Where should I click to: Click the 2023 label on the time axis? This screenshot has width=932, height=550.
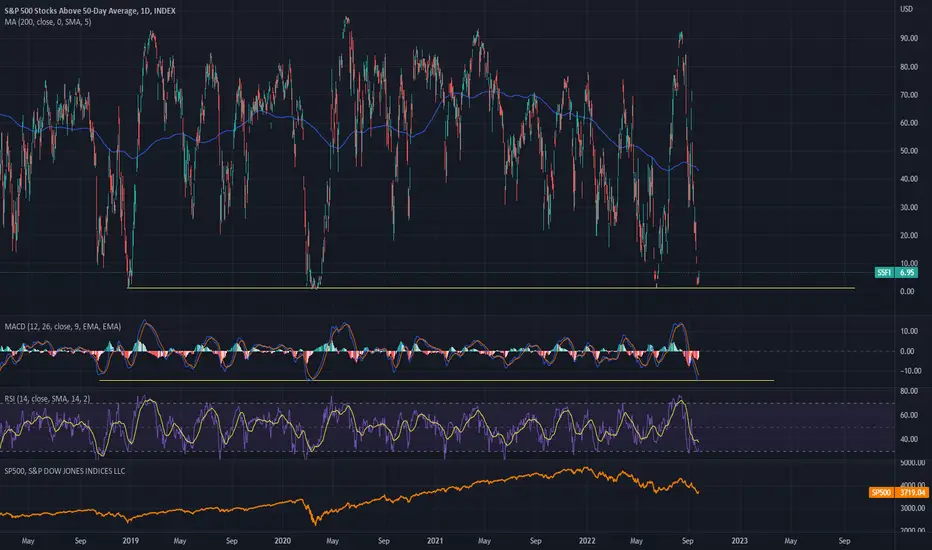tap(739, 541)
